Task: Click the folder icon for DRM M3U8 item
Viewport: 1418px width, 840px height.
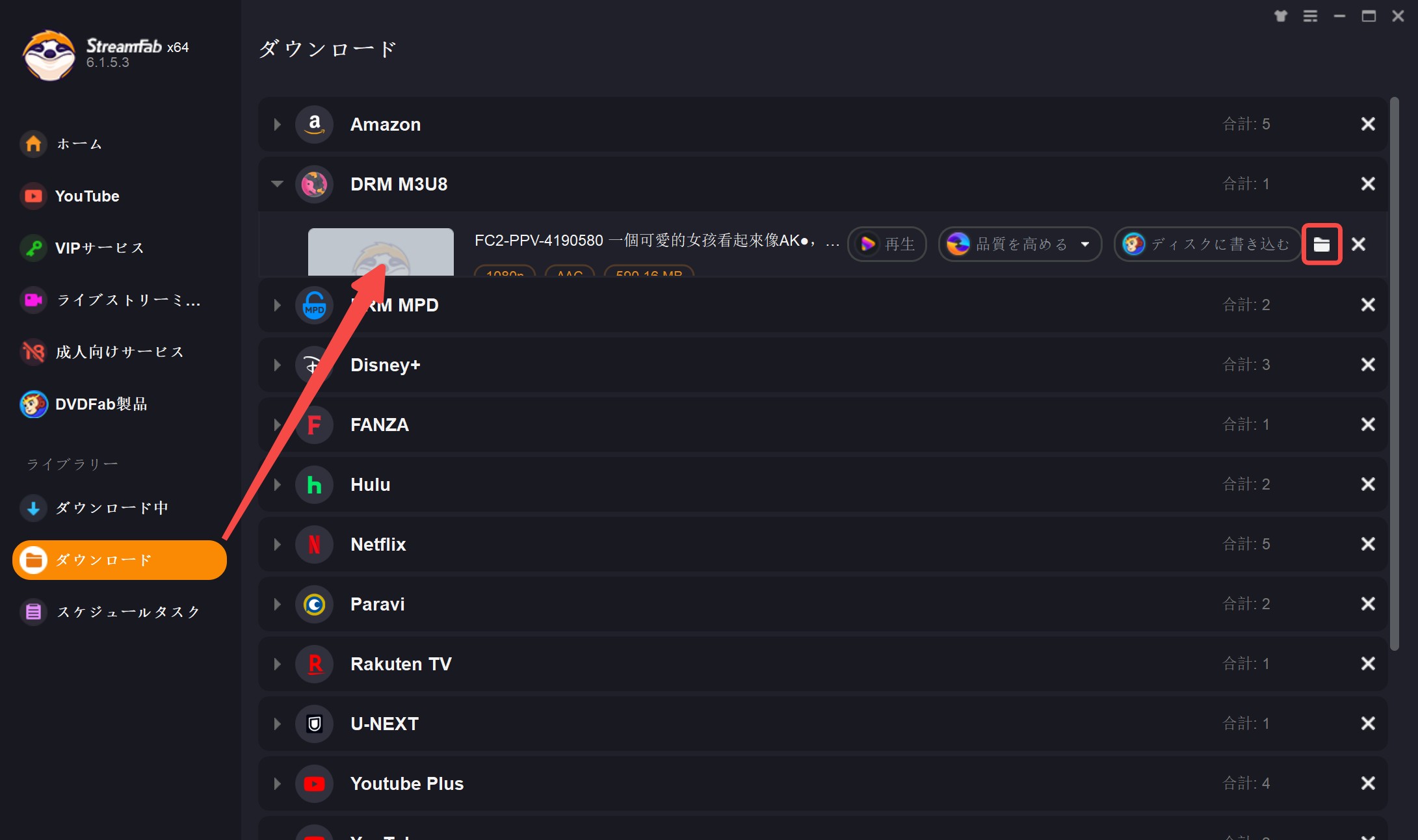Action: coord(1321,245)
